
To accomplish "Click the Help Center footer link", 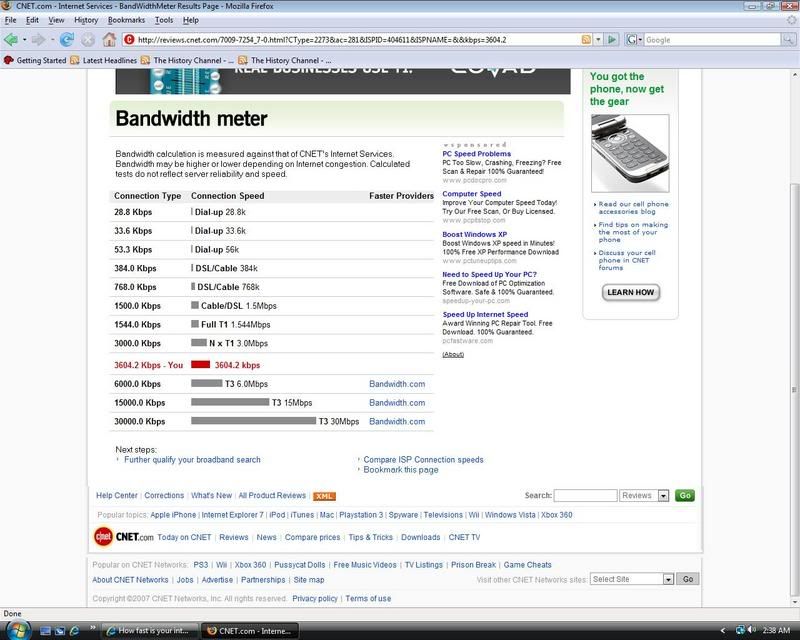I will point(117,496).
